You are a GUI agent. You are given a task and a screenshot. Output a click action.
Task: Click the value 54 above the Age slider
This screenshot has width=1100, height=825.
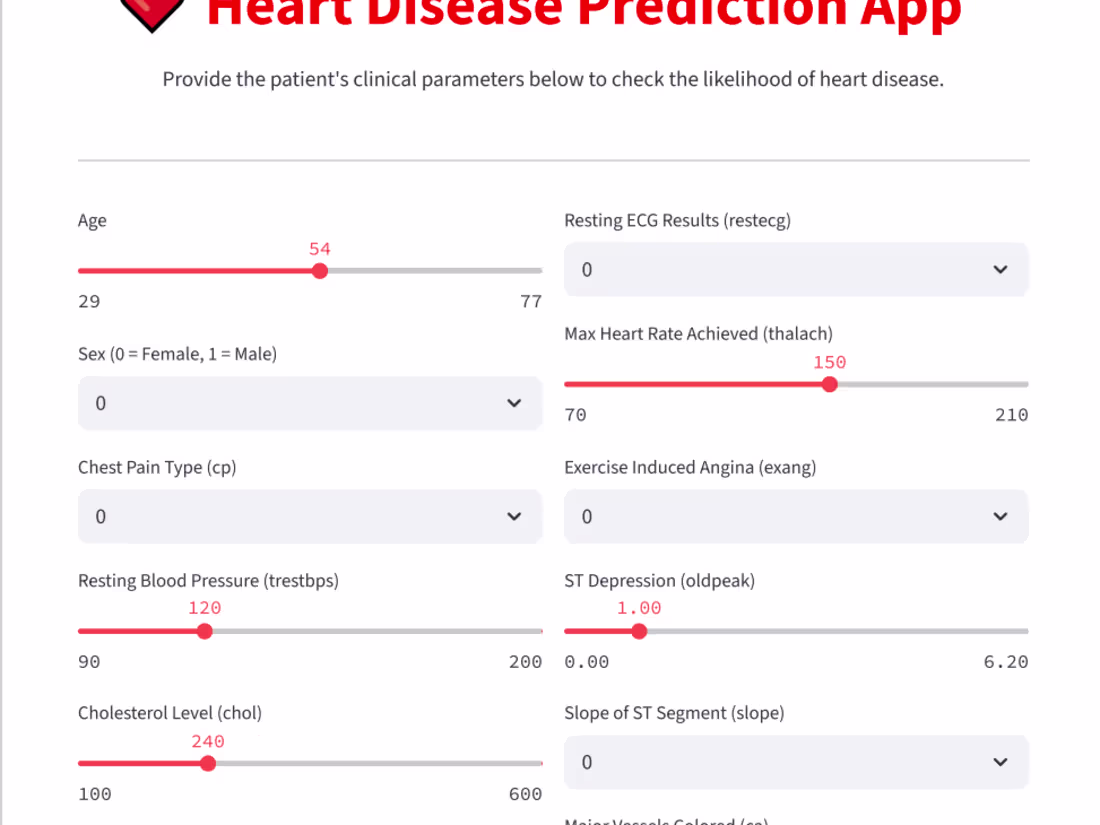point(319,249)
